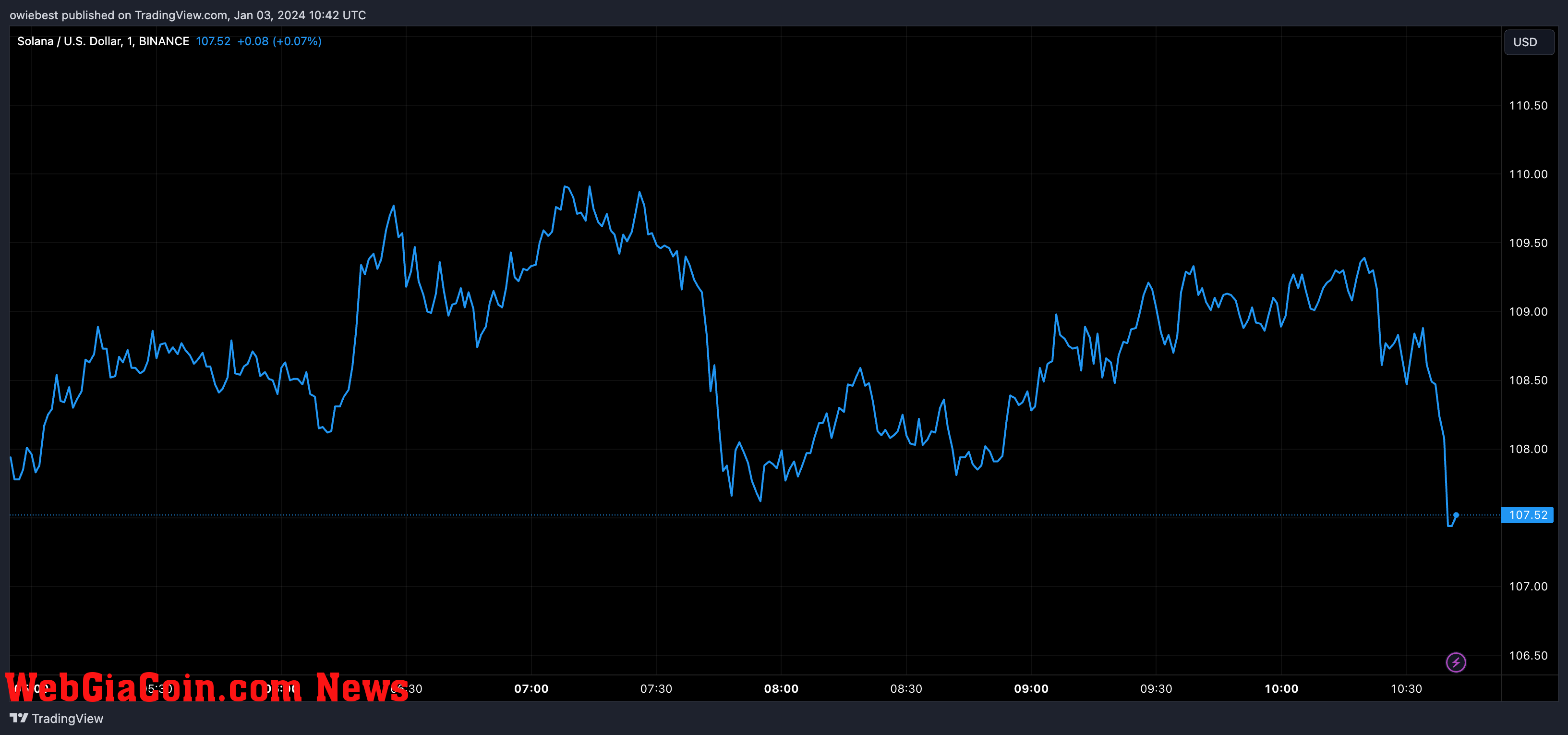
Task: Click the 08:30 time axis label
Action: tap(906, 689)
